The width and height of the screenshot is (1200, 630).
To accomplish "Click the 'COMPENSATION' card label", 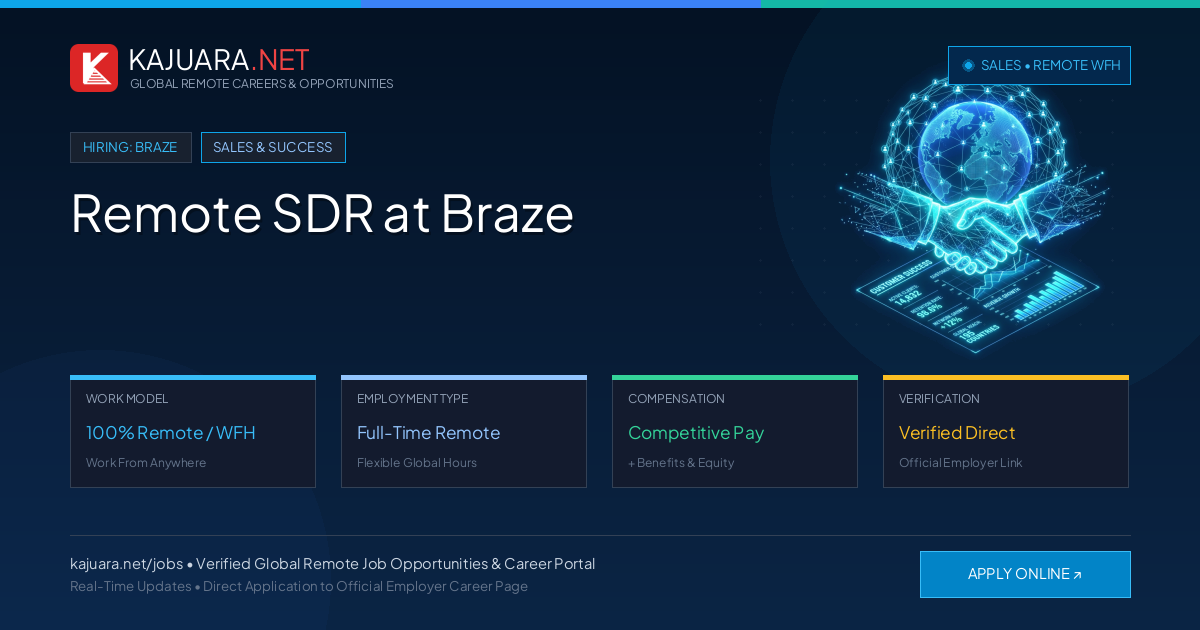I will pos(676,399).
